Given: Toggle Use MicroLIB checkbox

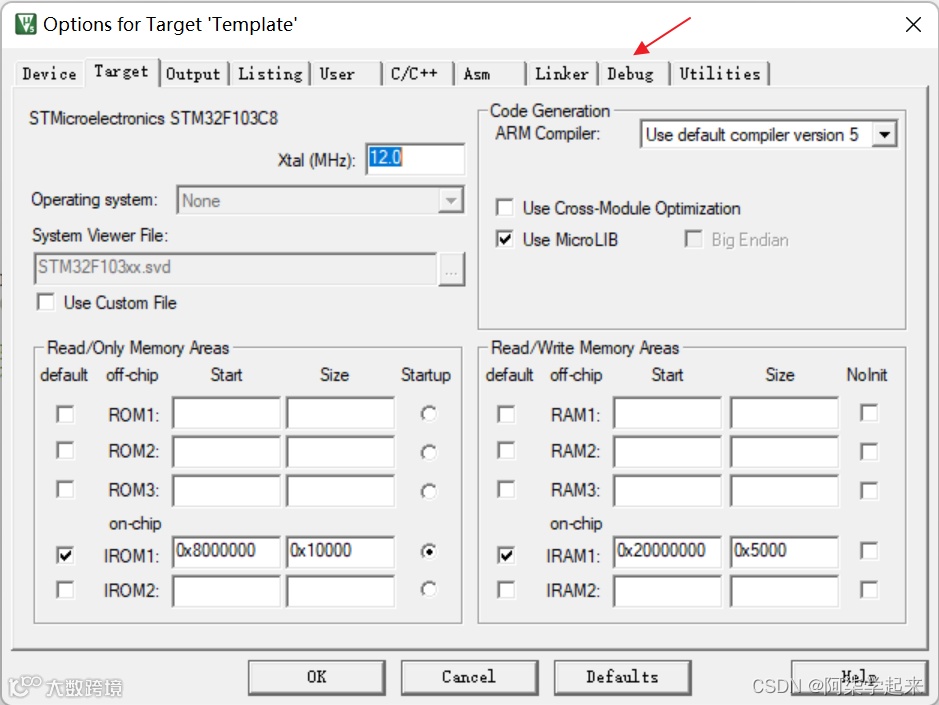Looking at the screenshot, I should [504, 240].
